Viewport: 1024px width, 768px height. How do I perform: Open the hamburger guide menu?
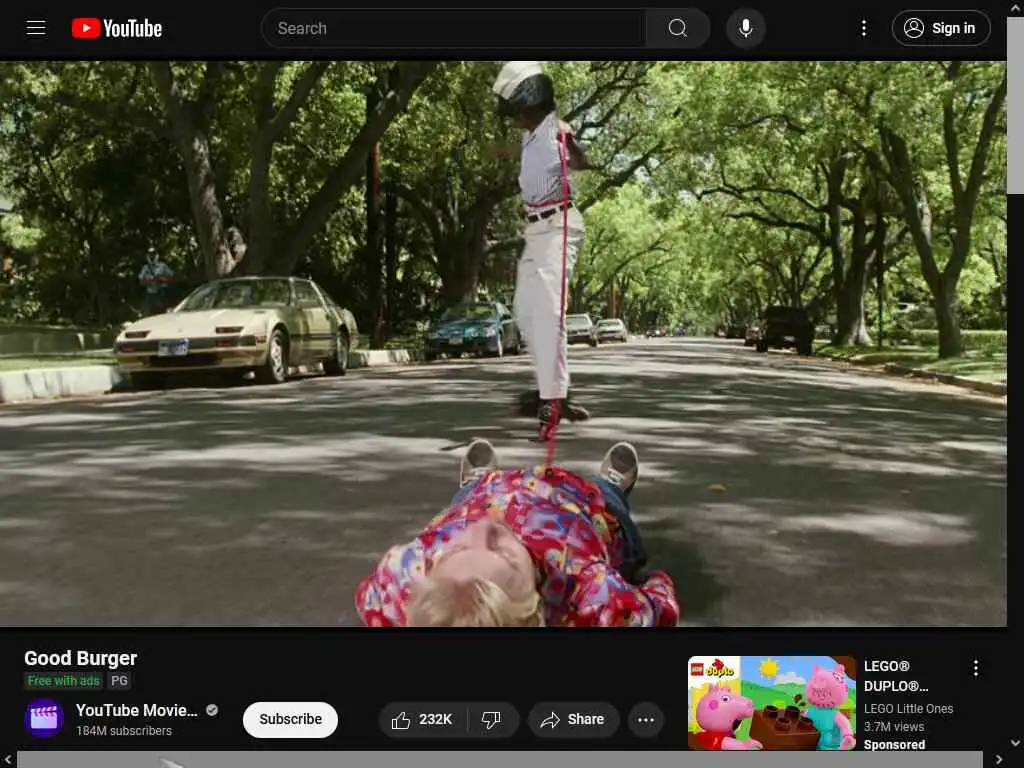[x=36, y=28]
